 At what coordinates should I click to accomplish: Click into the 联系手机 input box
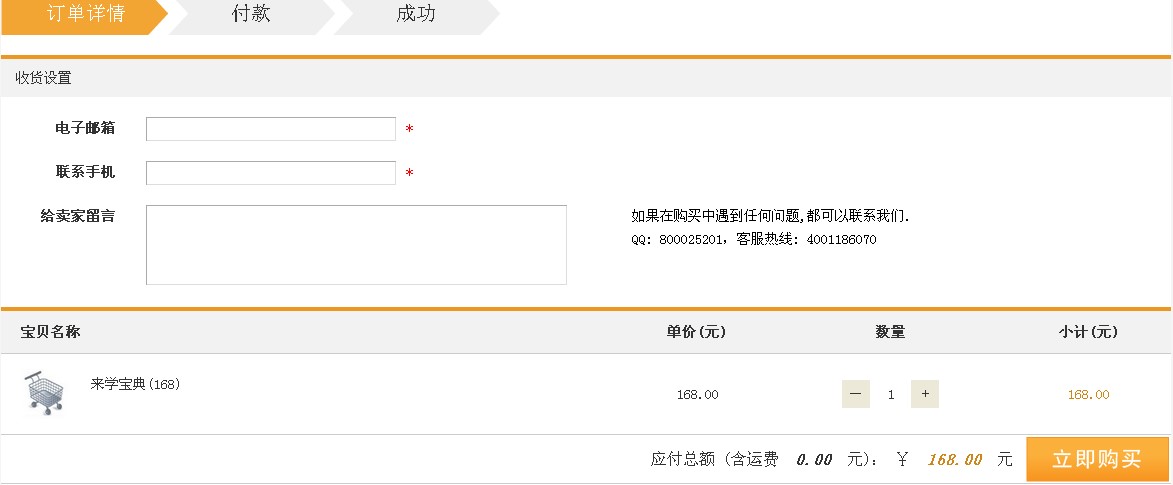271,173
